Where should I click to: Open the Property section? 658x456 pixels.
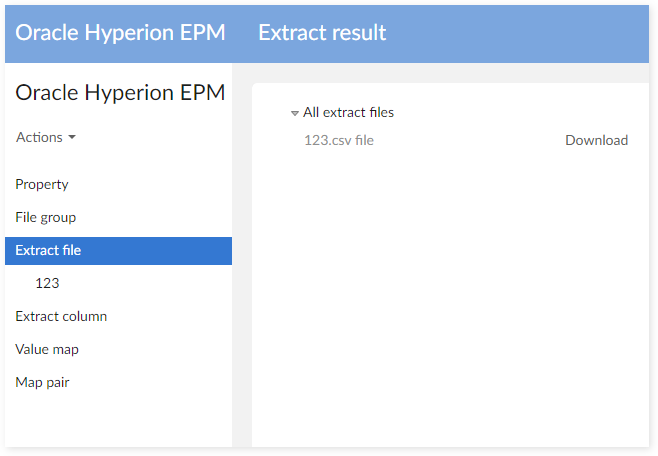pyautogui.click(x=42, y=184)
